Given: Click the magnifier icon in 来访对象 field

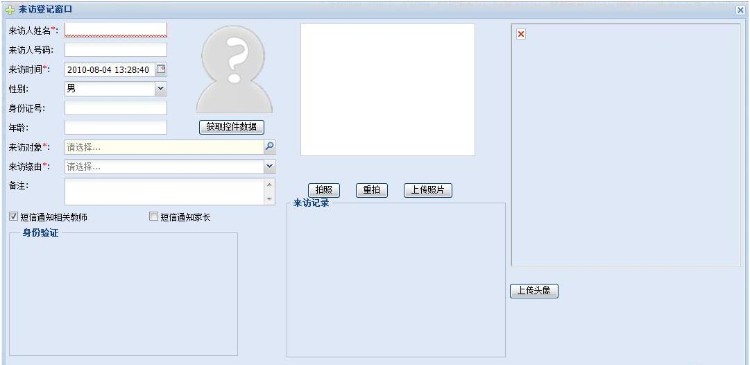Looking at the screenshot, I should 270,147.
